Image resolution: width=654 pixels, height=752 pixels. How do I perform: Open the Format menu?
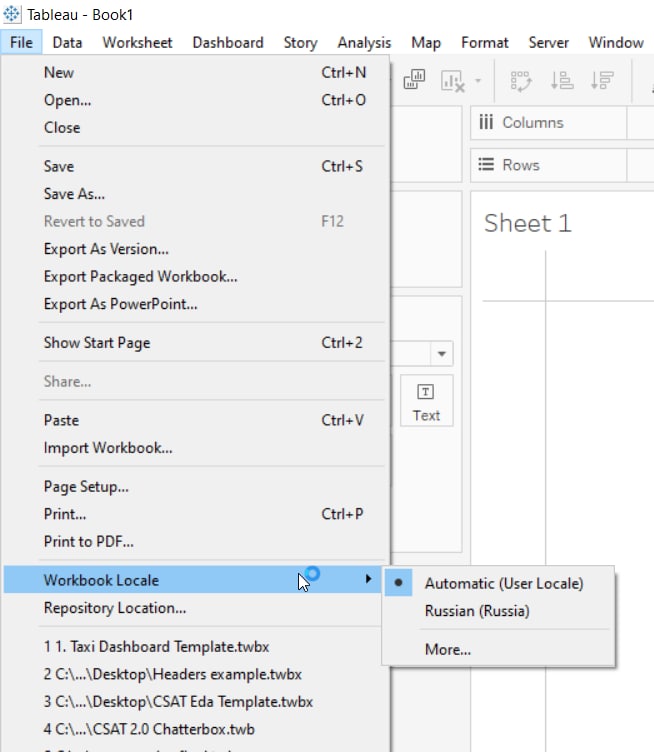[484, 43]
